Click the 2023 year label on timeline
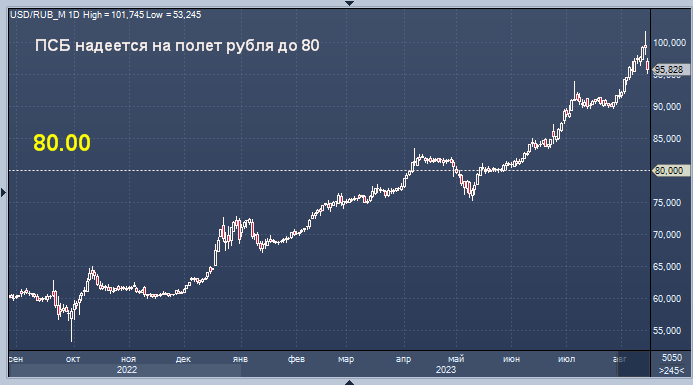693x385 pixels. [x=446, y=370]
